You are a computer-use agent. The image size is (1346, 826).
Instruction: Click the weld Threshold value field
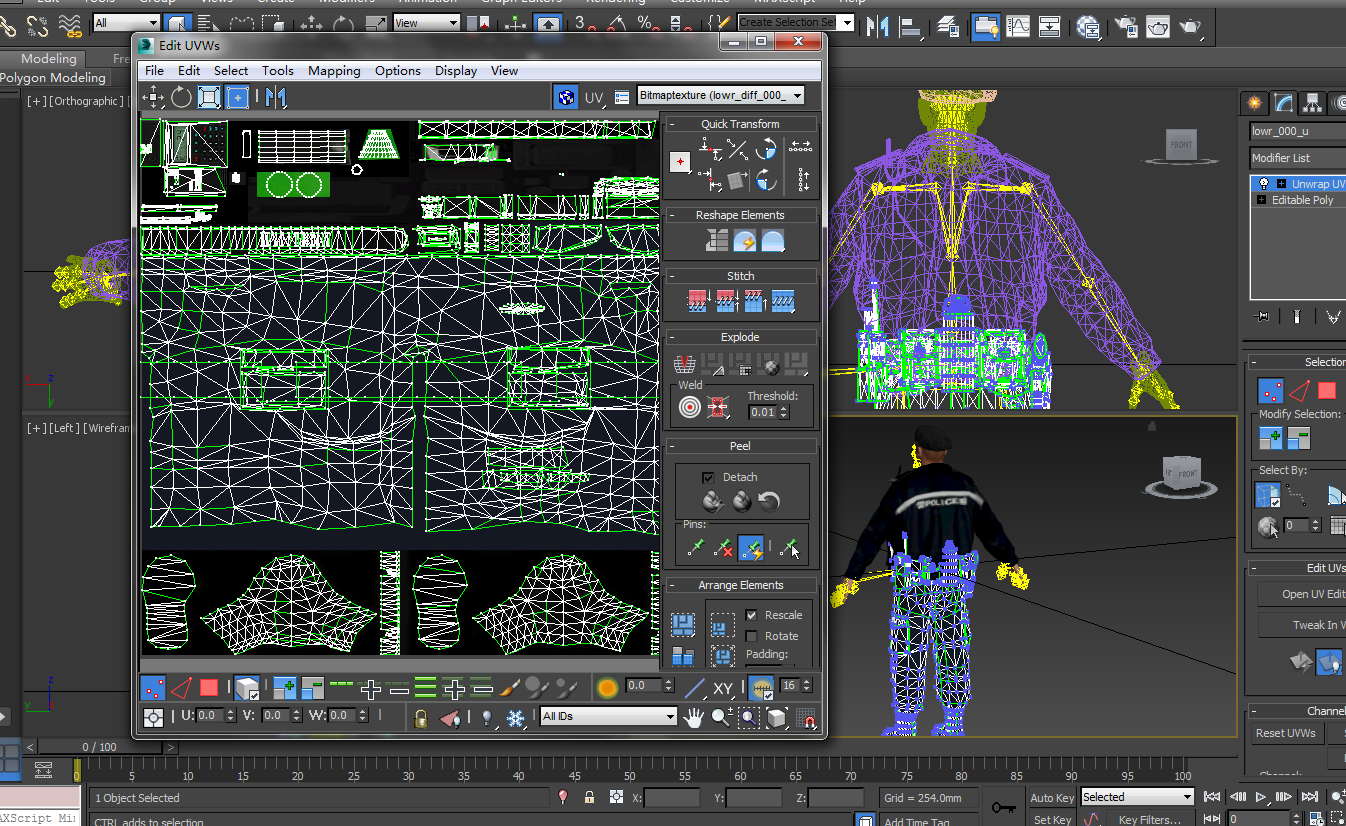coord(762,412)
